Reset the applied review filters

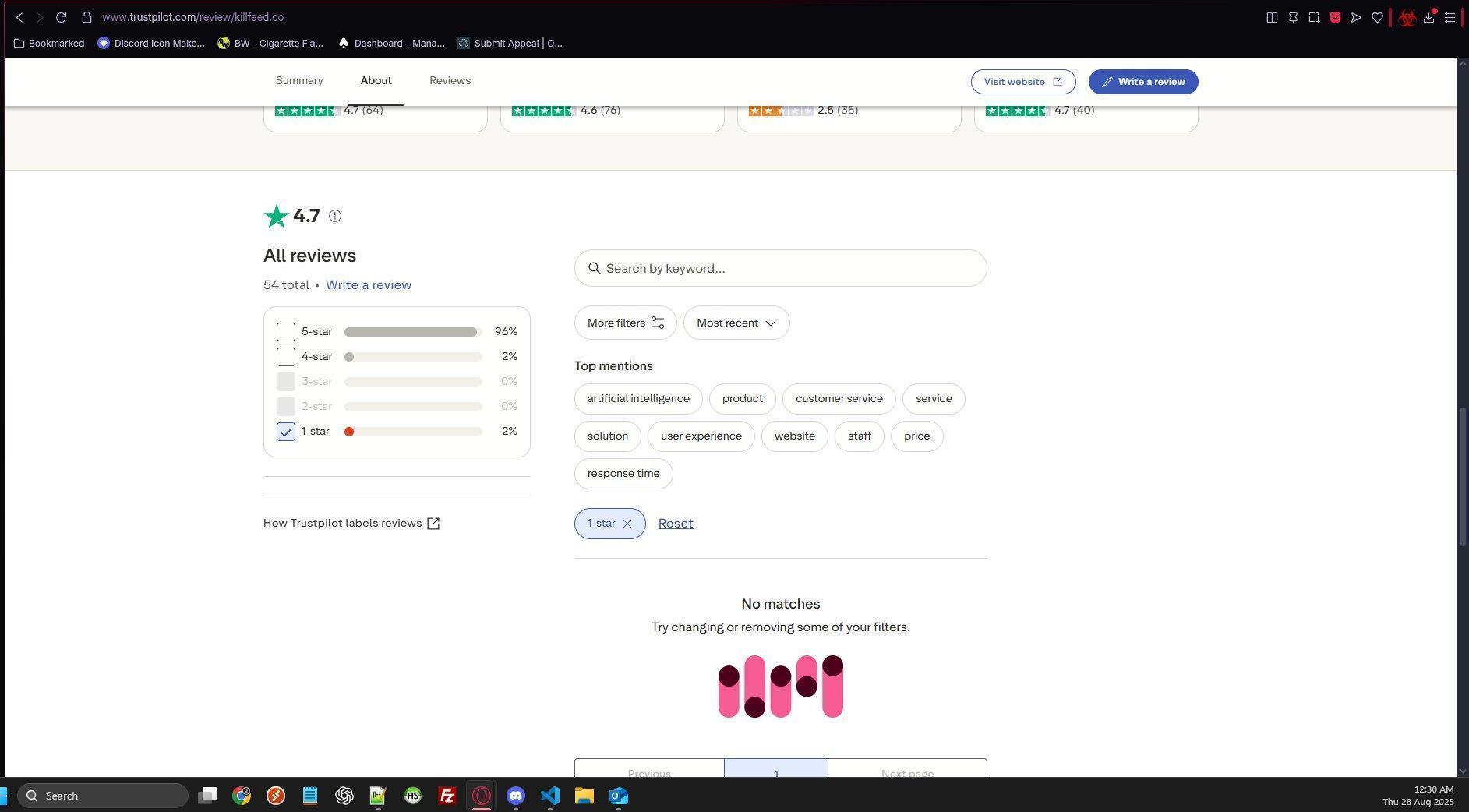click(676, 524)
